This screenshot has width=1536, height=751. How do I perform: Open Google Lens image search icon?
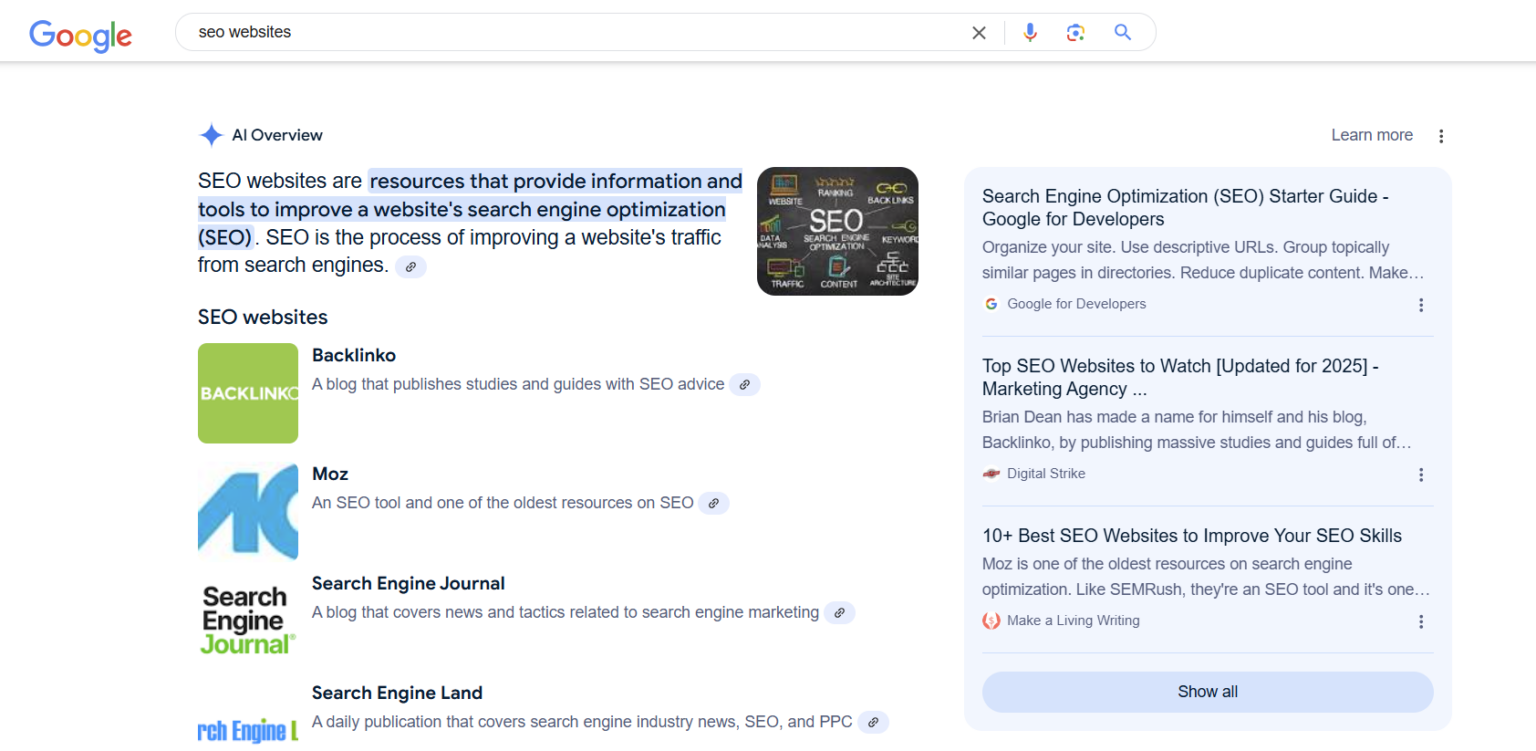[1075, 32]
